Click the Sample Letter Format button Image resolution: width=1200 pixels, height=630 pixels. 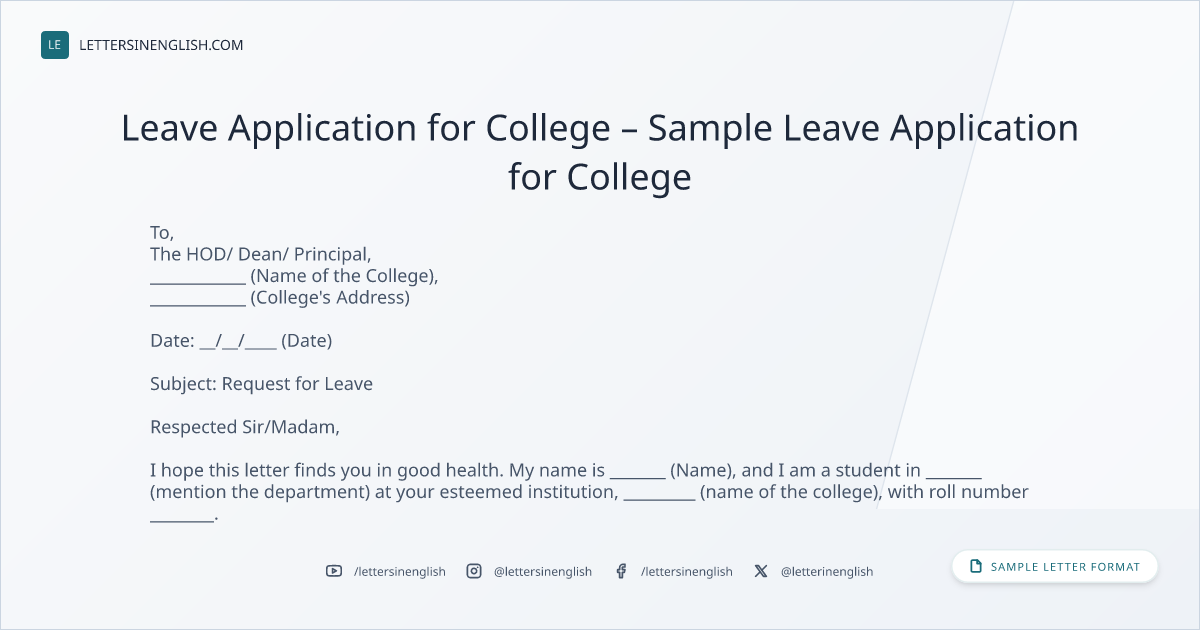(1055, 567)
